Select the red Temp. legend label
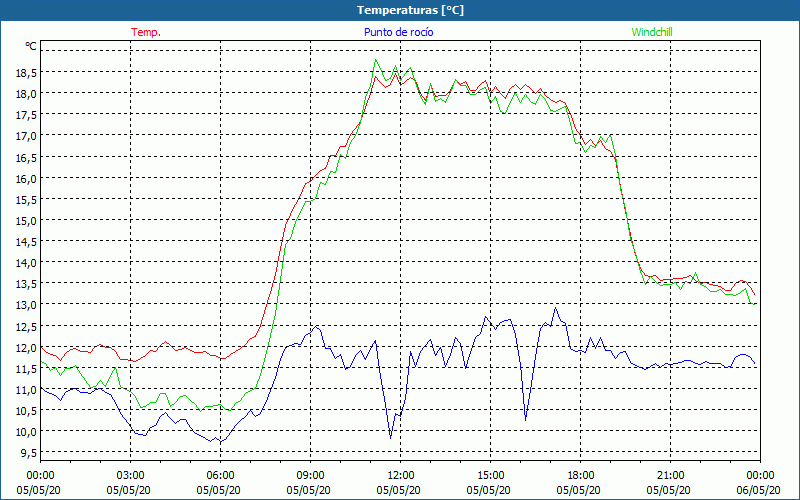This screenshot has height=500, width=800. pos(146,32)
